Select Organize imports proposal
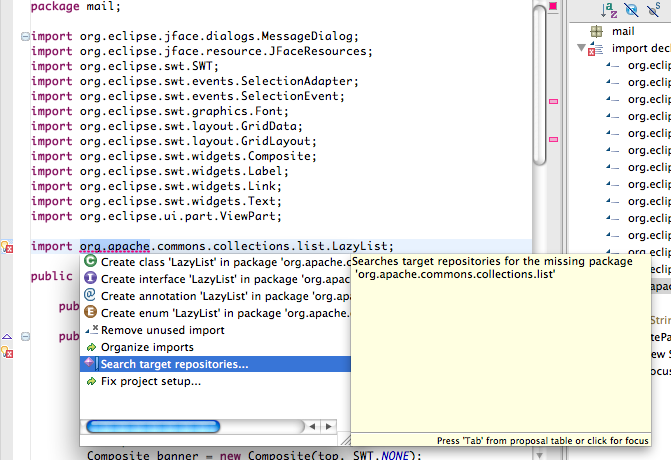 (x=215, y=347)
